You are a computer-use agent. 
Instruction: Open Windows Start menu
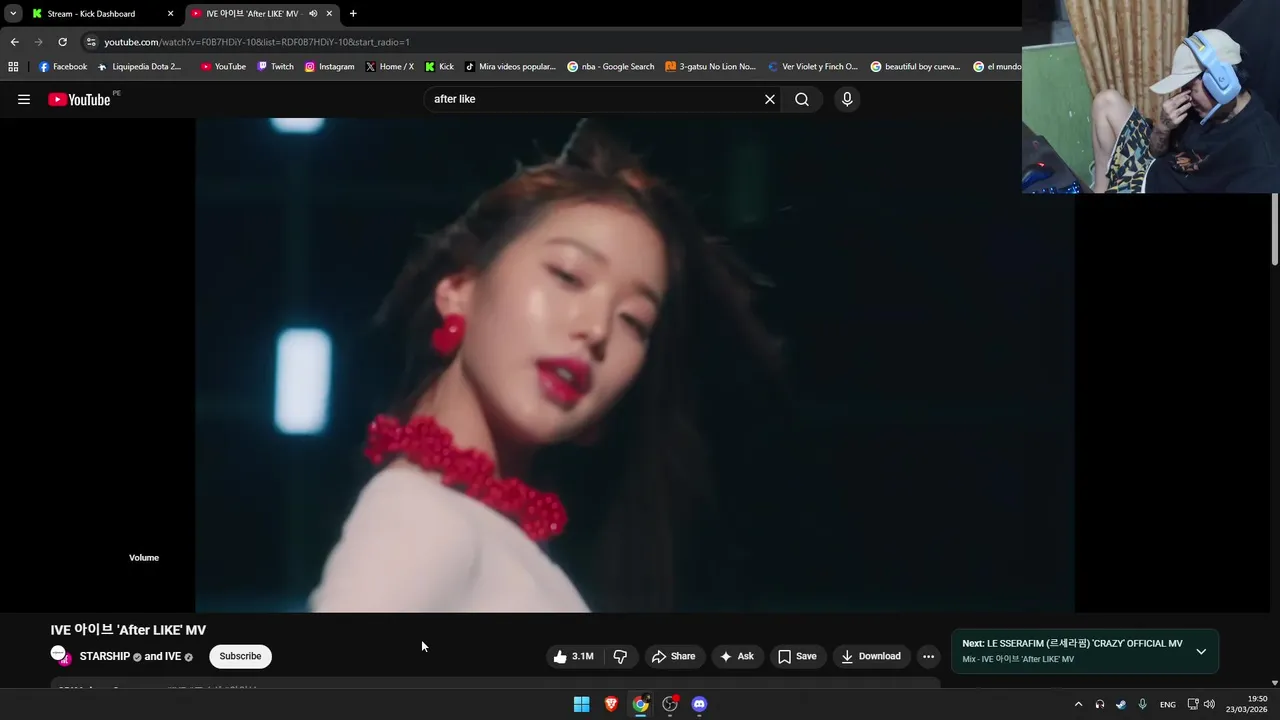point(581,704)
